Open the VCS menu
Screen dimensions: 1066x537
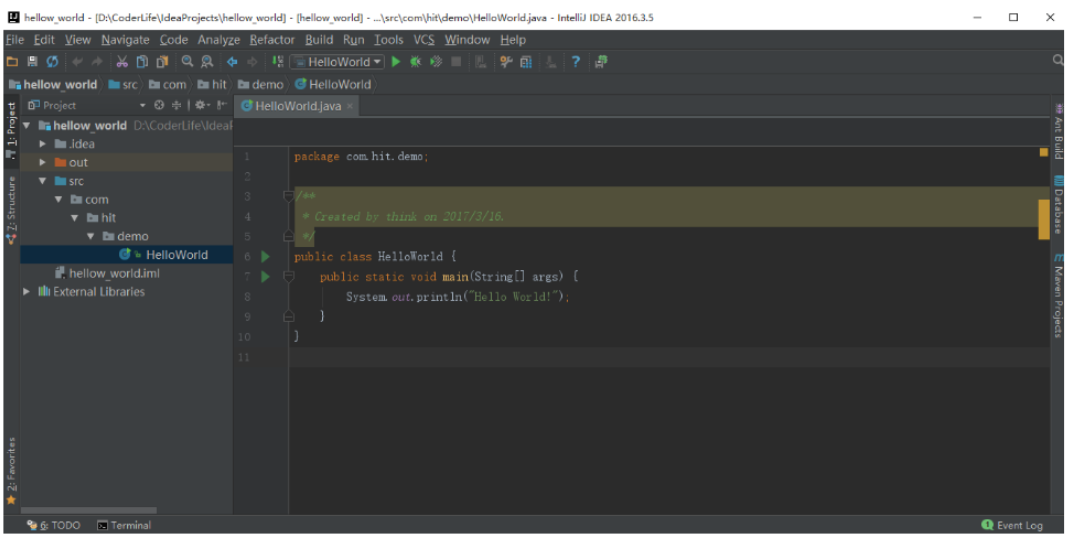click(424, 39)
